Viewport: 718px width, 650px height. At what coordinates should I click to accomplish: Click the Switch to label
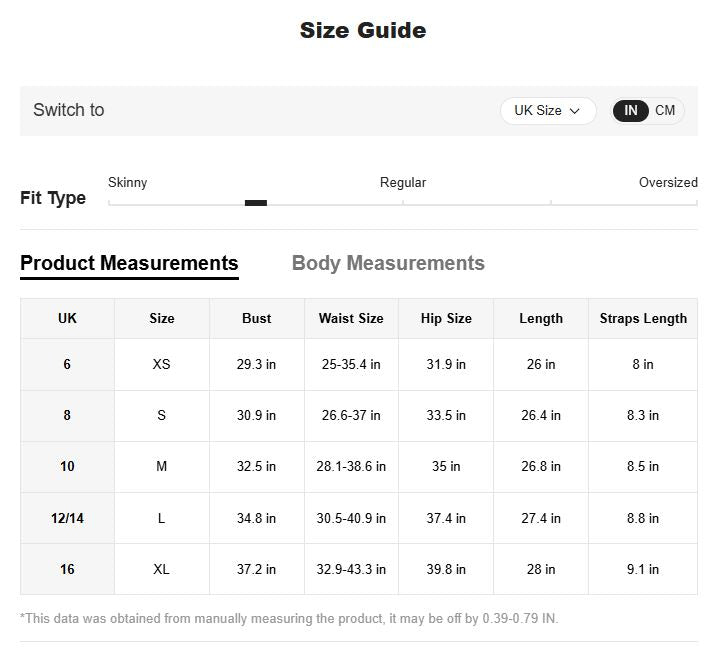(68, 110)
